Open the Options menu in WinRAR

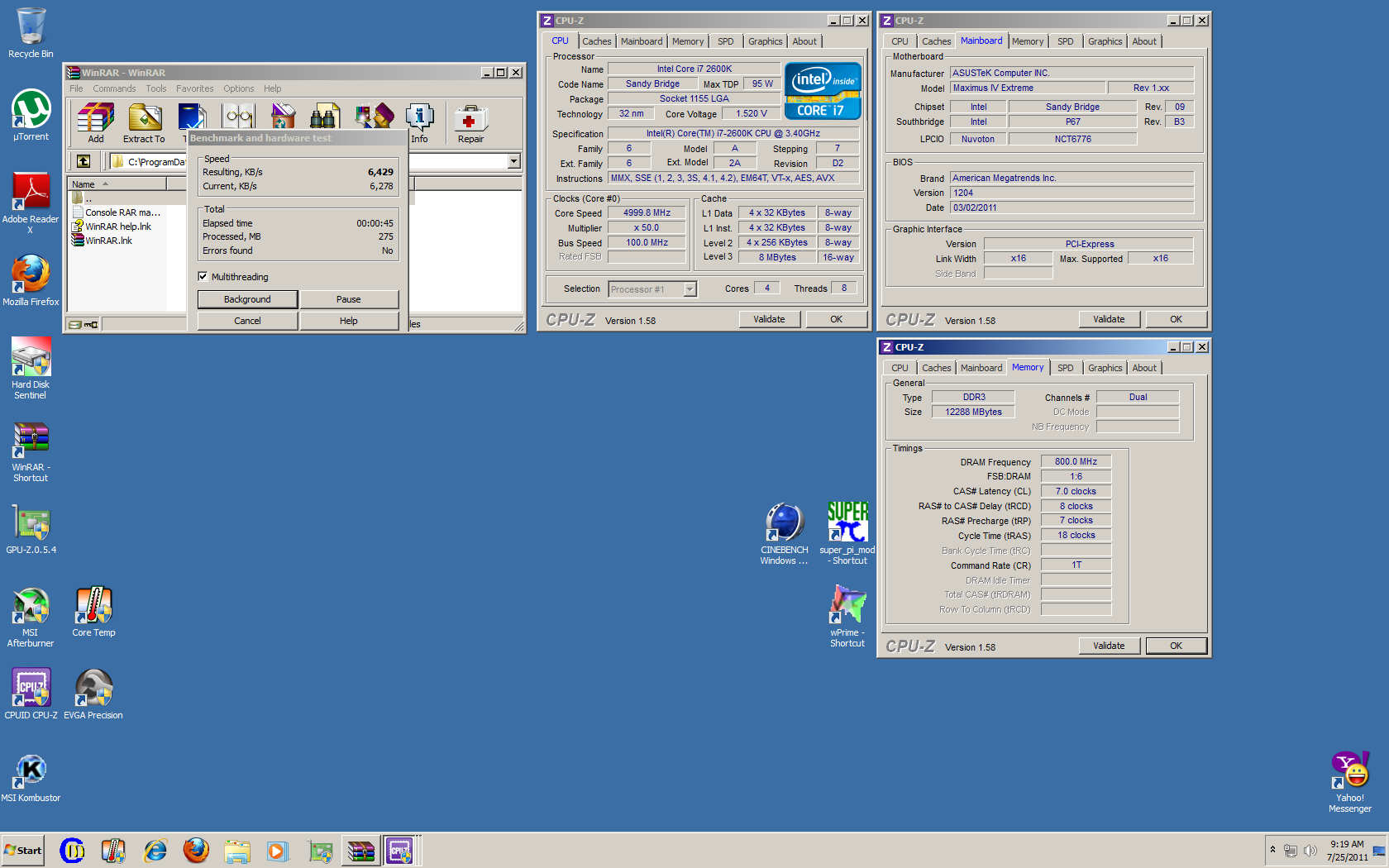coord(238,88)
